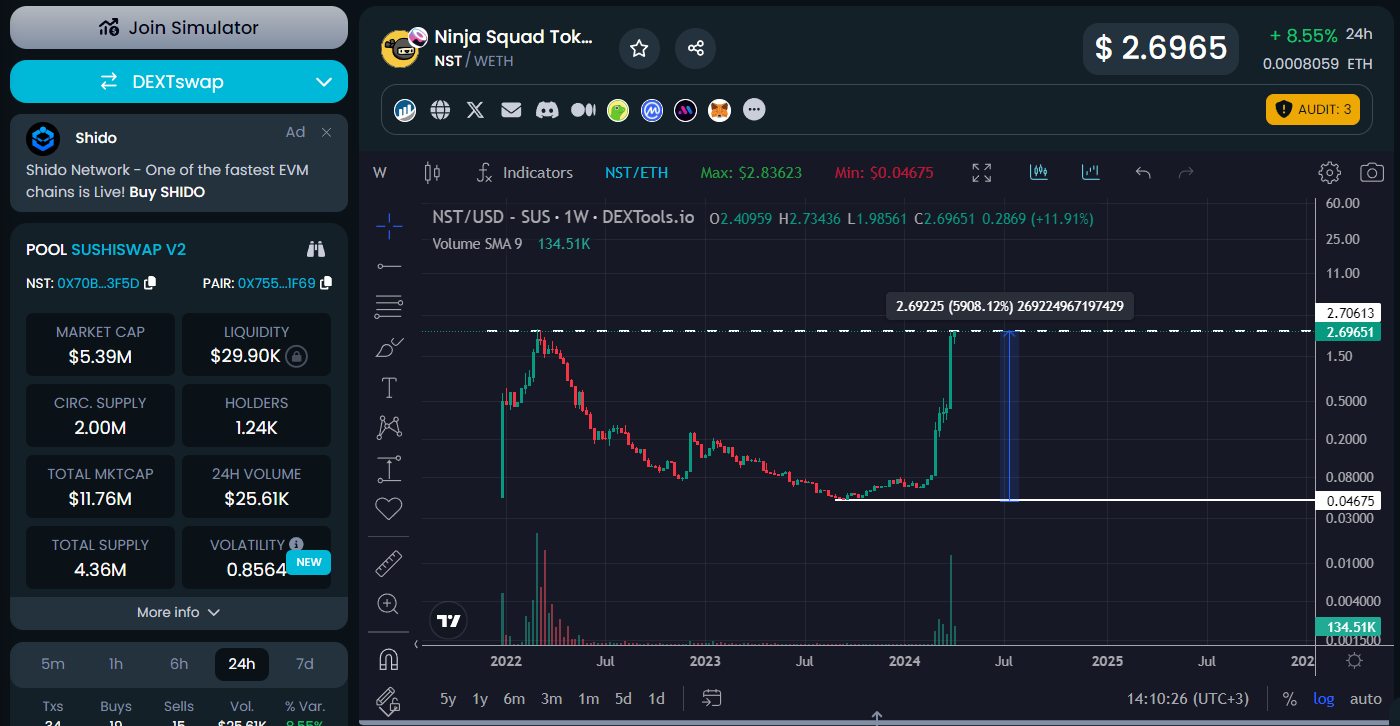Select the 24h stats tab
Image resolution: width=1400 pixels, height=726 pixels.
point(242,664)
